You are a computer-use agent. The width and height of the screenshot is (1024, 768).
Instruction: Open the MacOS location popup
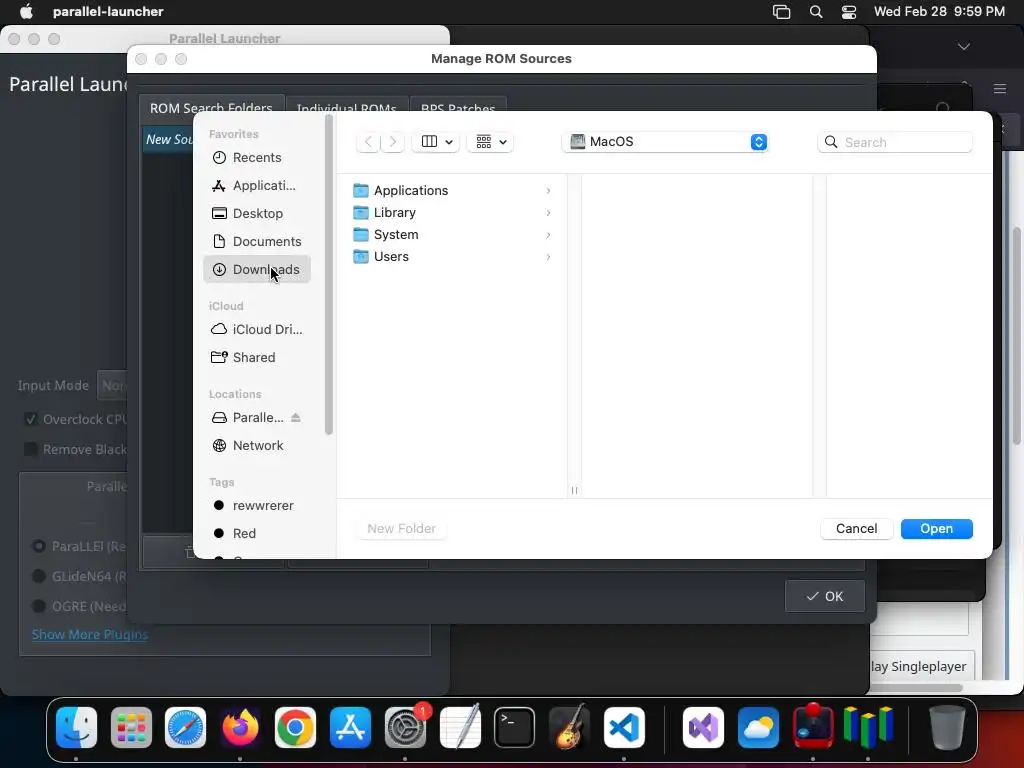point(665,142)
